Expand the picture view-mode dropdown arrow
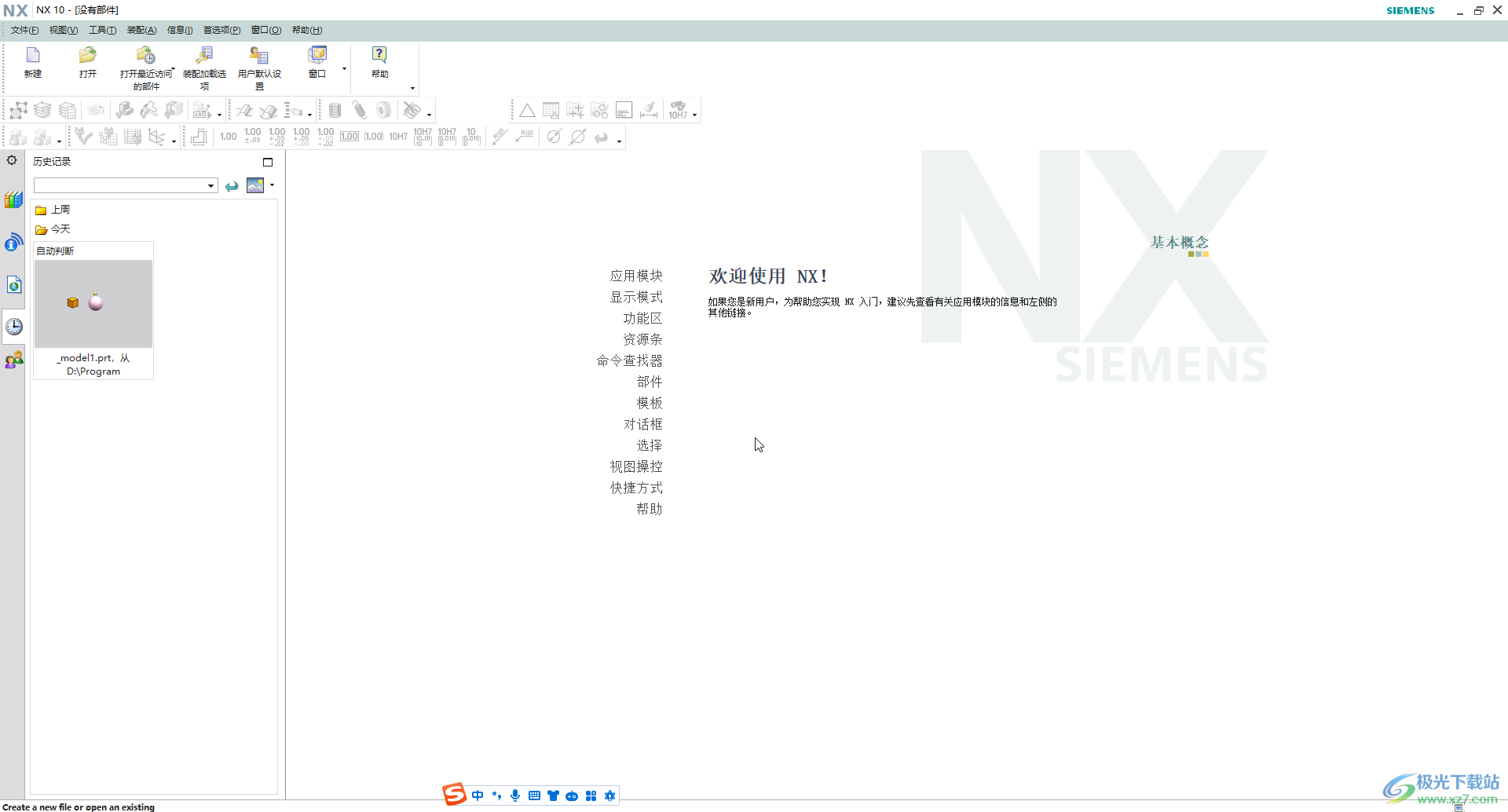 point(272,185)
